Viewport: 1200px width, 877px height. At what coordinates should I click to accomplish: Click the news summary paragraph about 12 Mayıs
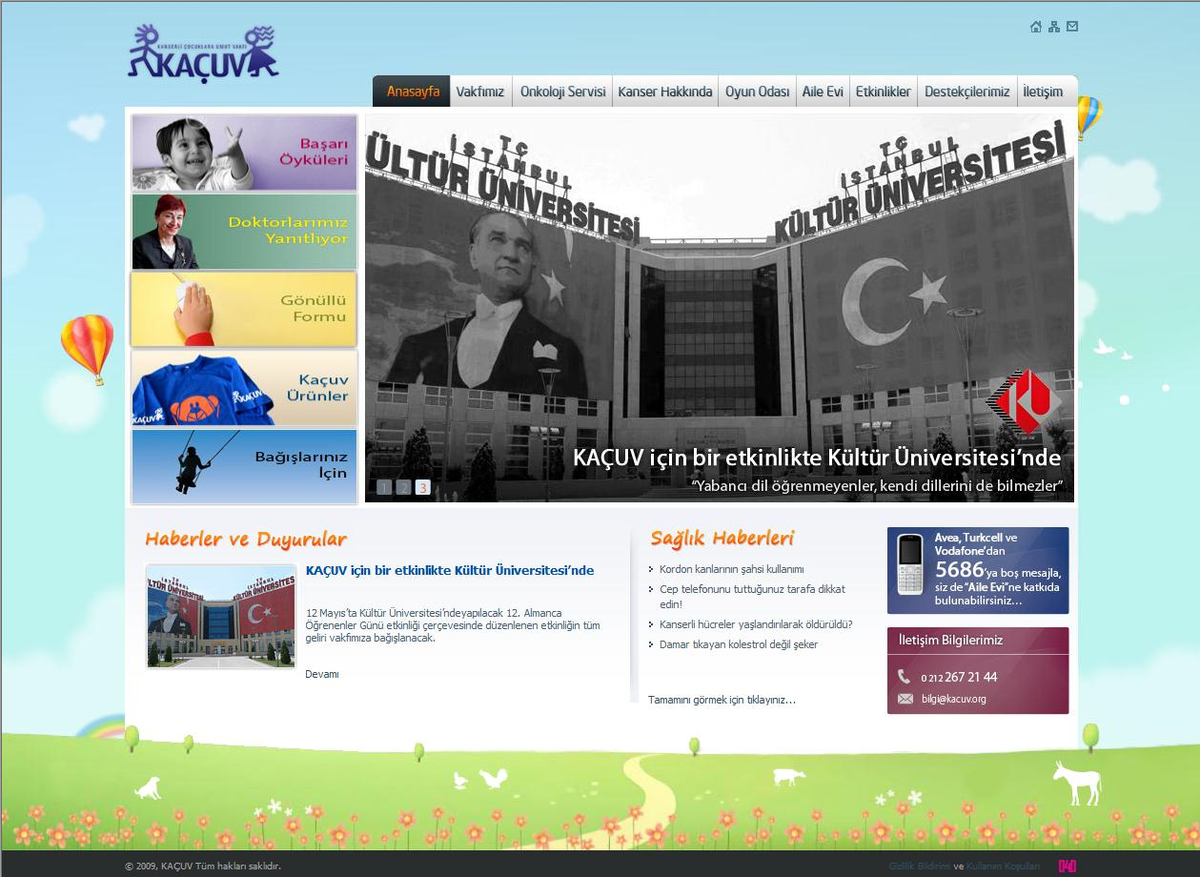click(453, 625)
